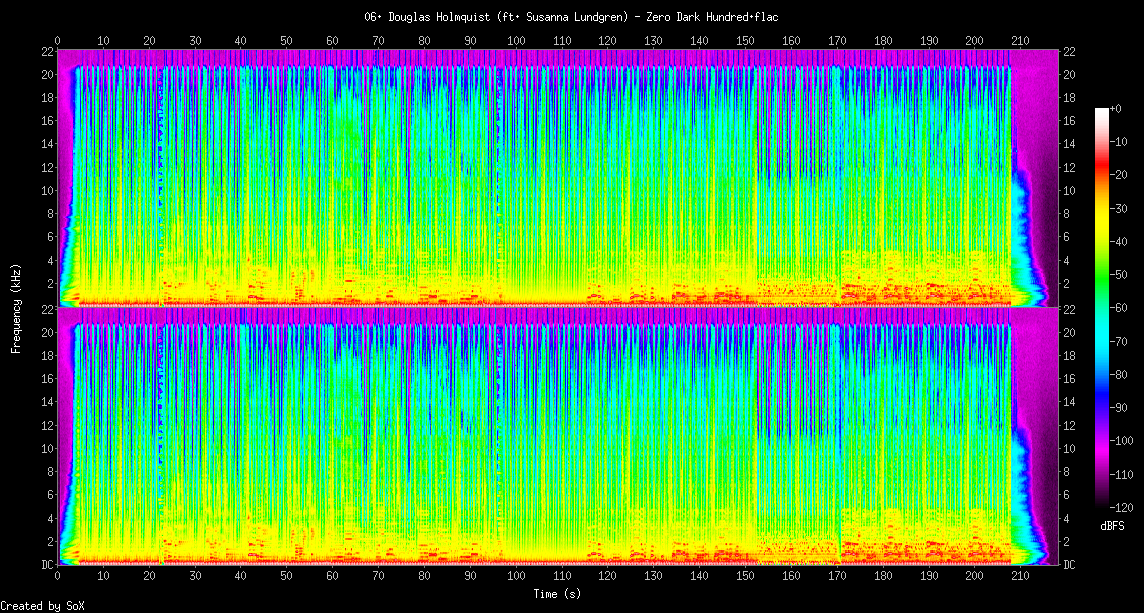Click the "Time (s)" axis label
The width and height of the screenshot is (1144, 613).
tap(558, 594)
